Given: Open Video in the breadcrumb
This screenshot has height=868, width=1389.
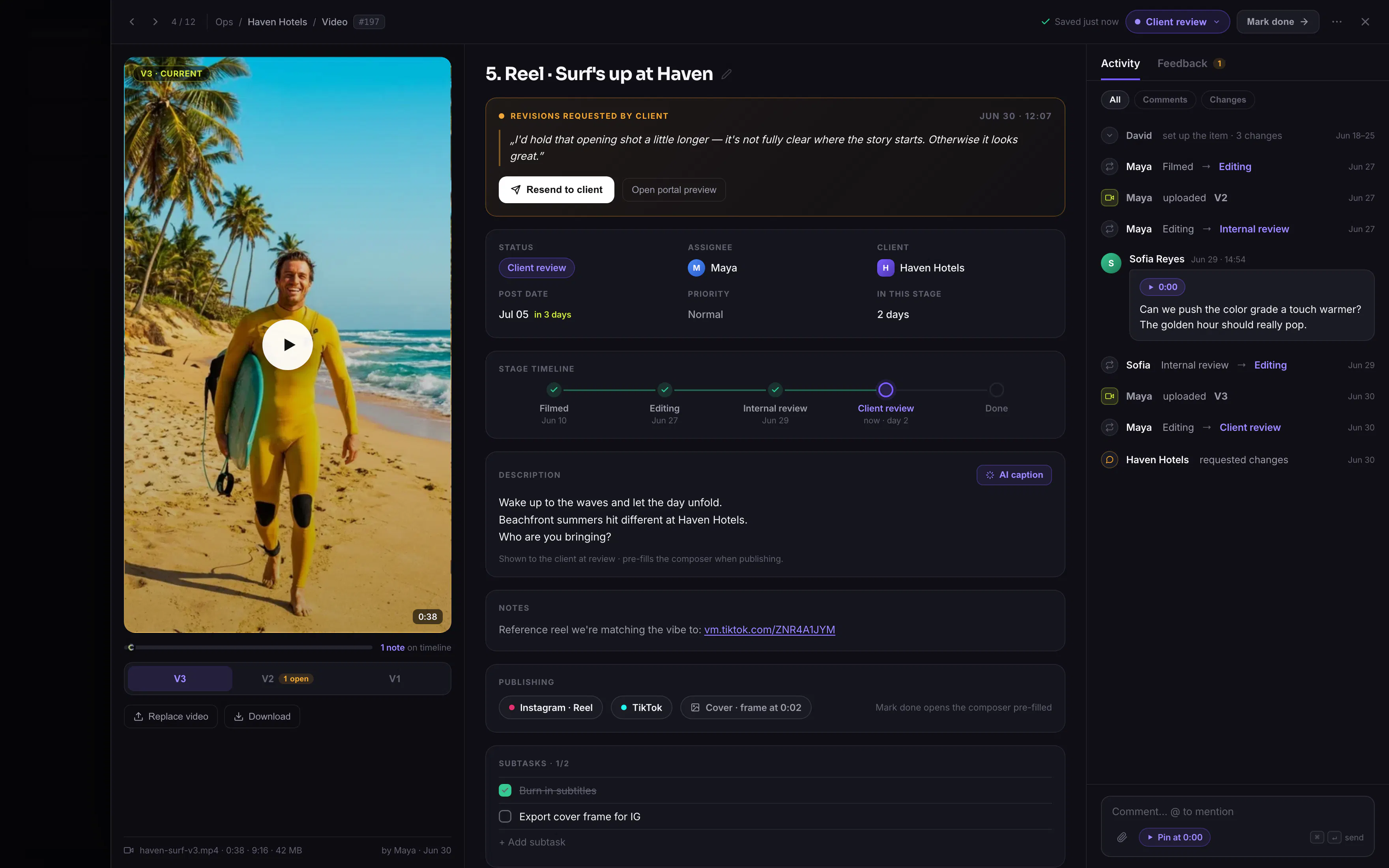Looking at the screenshot, I should coord(335,22).
